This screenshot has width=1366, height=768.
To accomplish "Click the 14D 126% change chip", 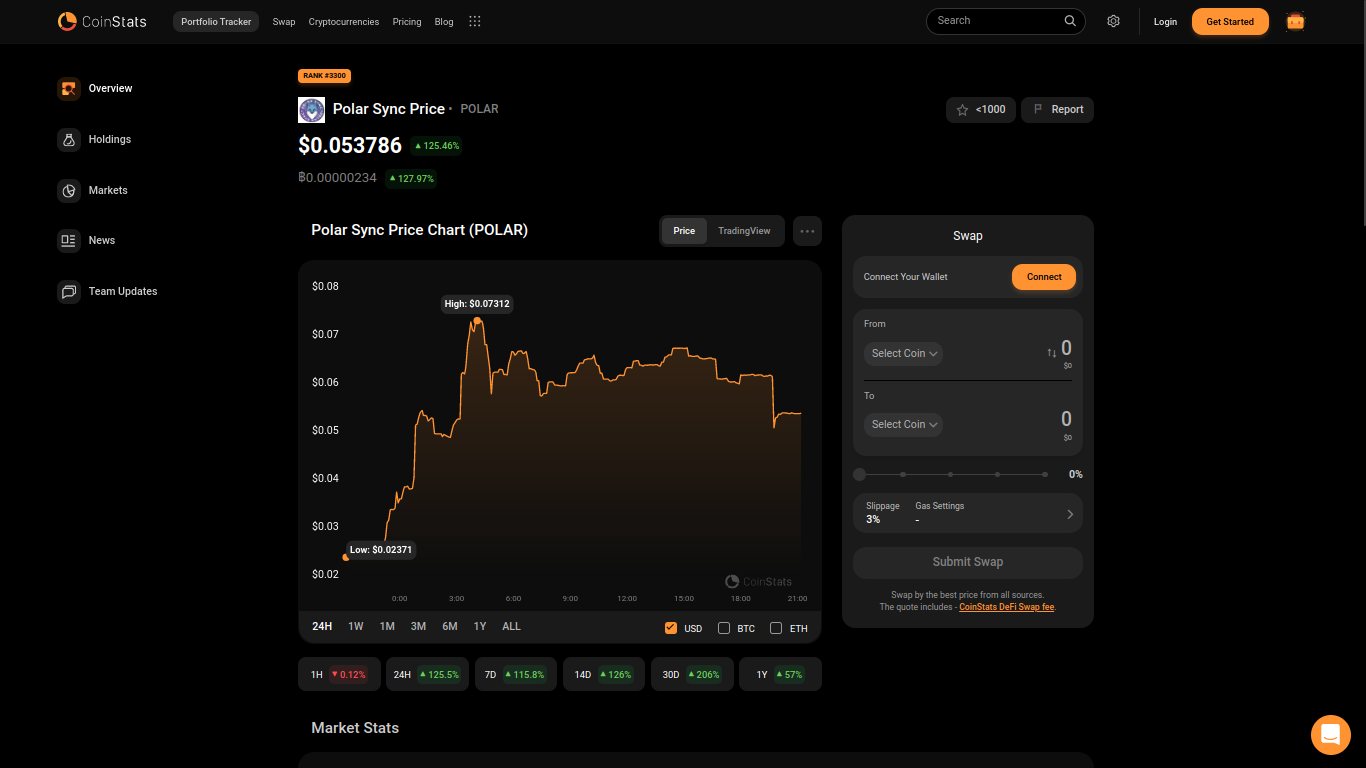I will tap(604, 674).
